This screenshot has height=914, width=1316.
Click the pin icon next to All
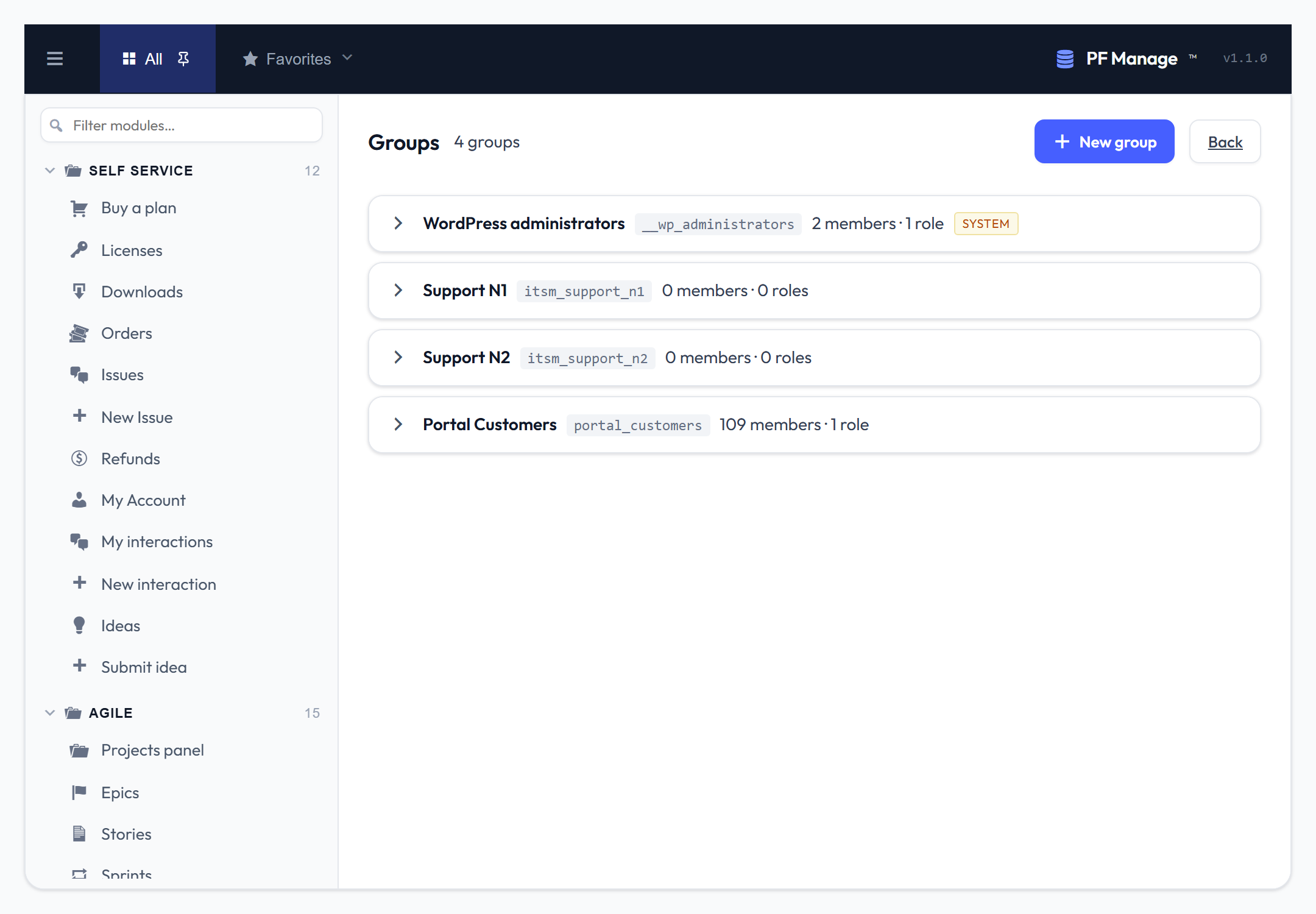click(x=183, y=58)
